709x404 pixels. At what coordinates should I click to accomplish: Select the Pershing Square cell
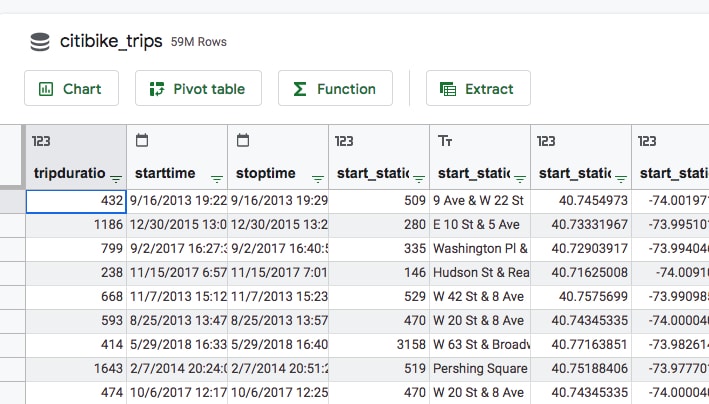coord(480,369)
